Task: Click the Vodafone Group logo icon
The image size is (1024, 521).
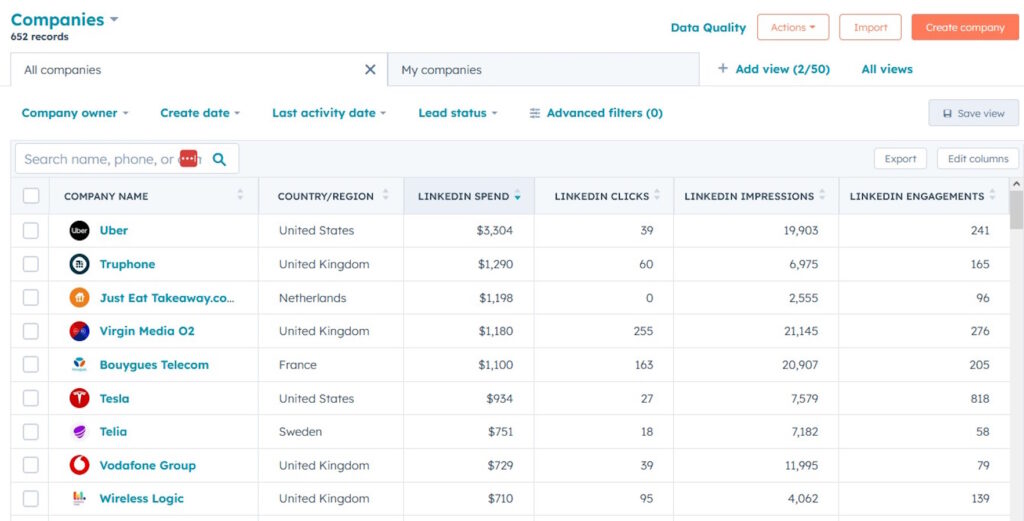Action: (79, 466)
